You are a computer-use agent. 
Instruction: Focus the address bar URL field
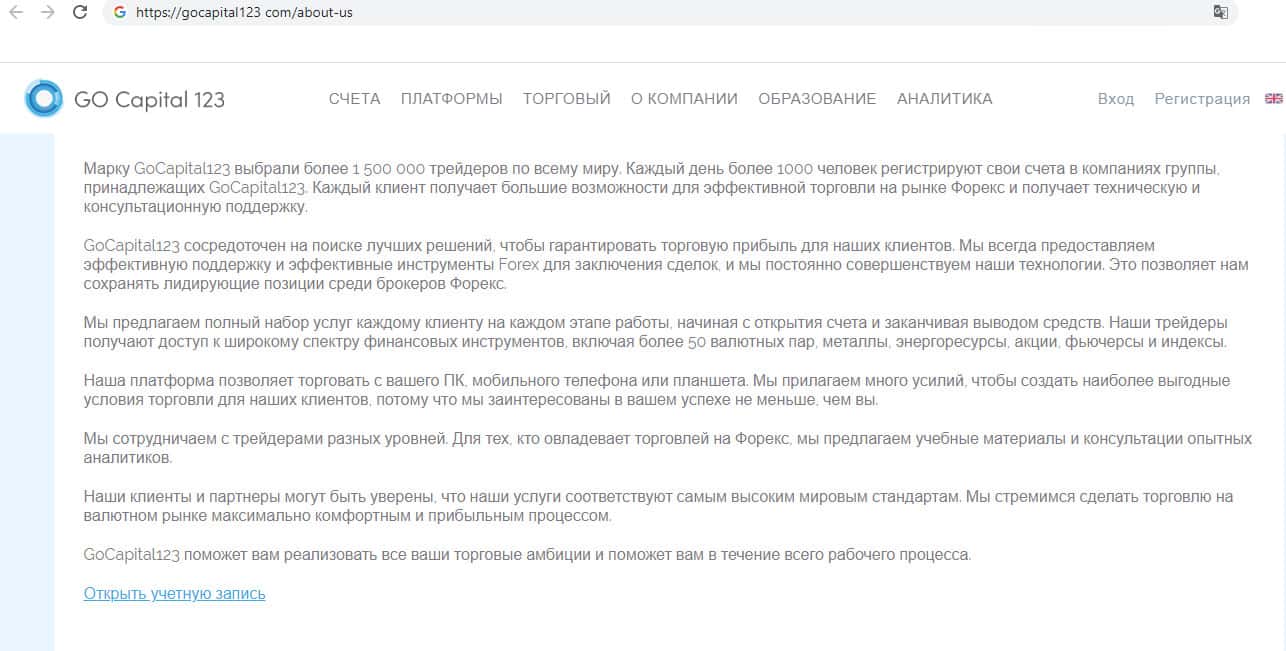click(670, 13)
